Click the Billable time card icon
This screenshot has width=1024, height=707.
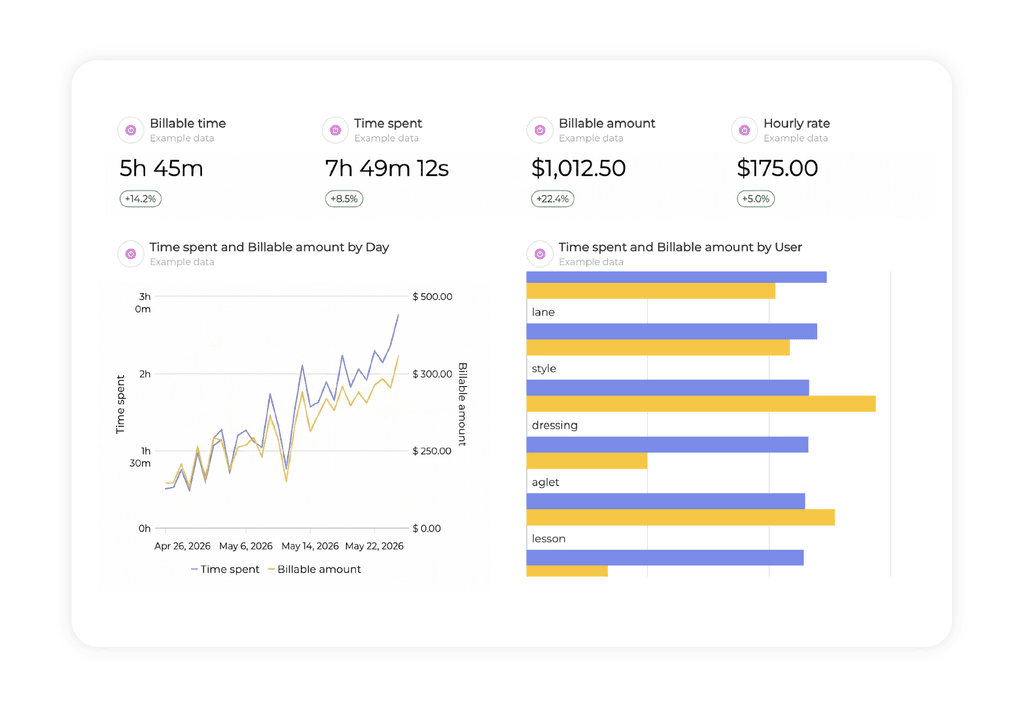click(x=131, y=130)
